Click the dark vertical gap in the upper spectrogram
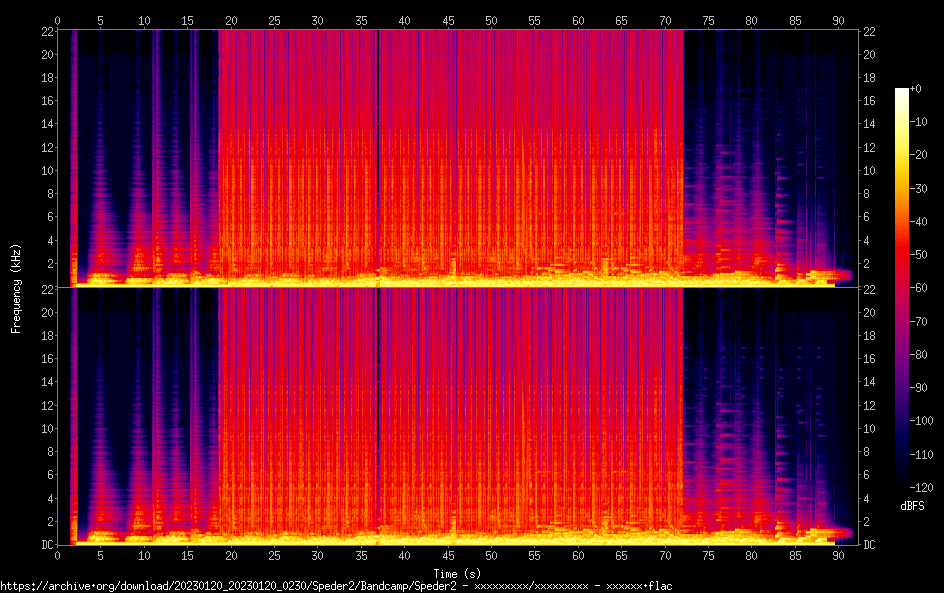944x593 pixels. (x=378, y=150)
